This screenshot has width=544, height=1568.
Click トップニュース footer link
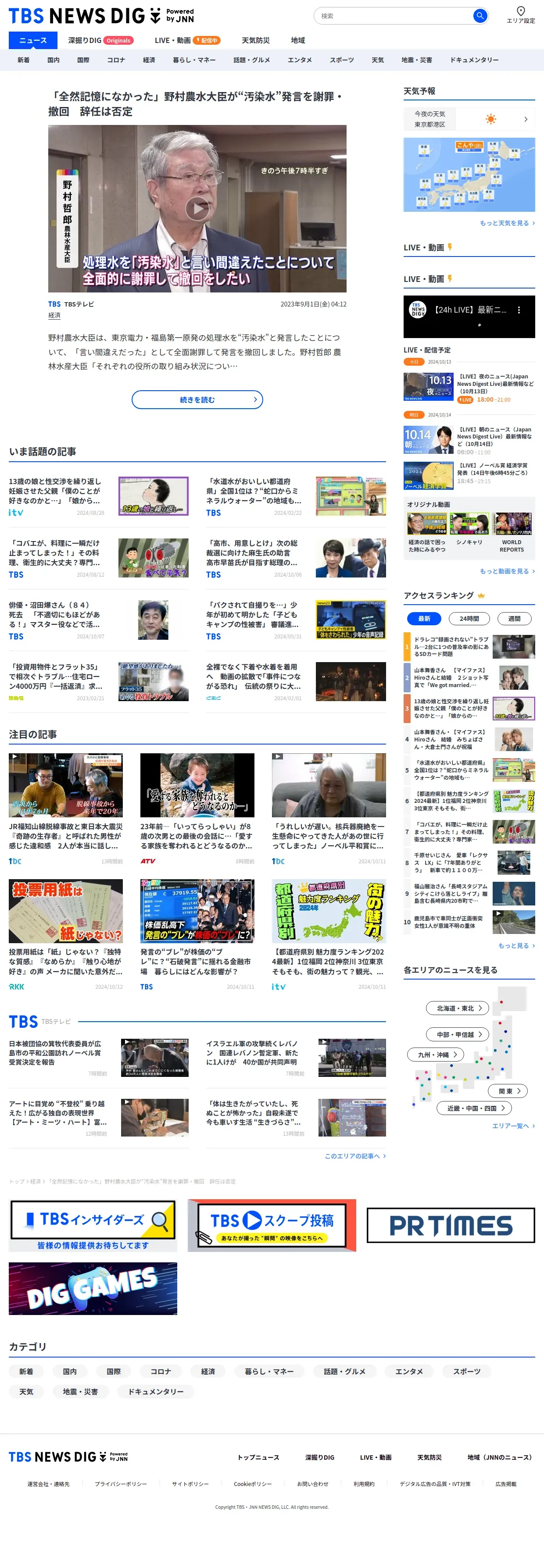(x=258, y=1457)
